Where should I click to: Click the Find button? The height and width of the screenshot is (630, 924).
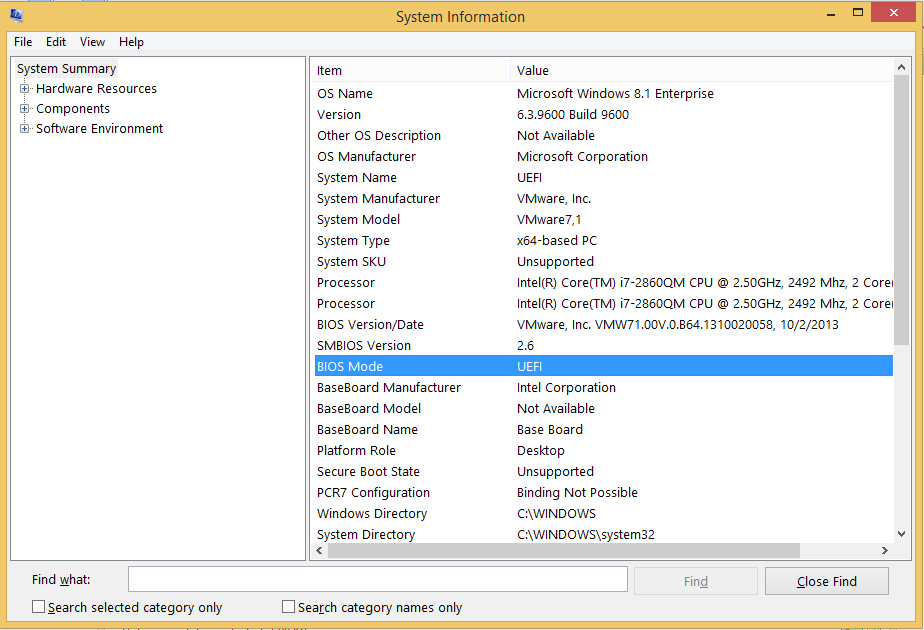[x=696, y=582]
